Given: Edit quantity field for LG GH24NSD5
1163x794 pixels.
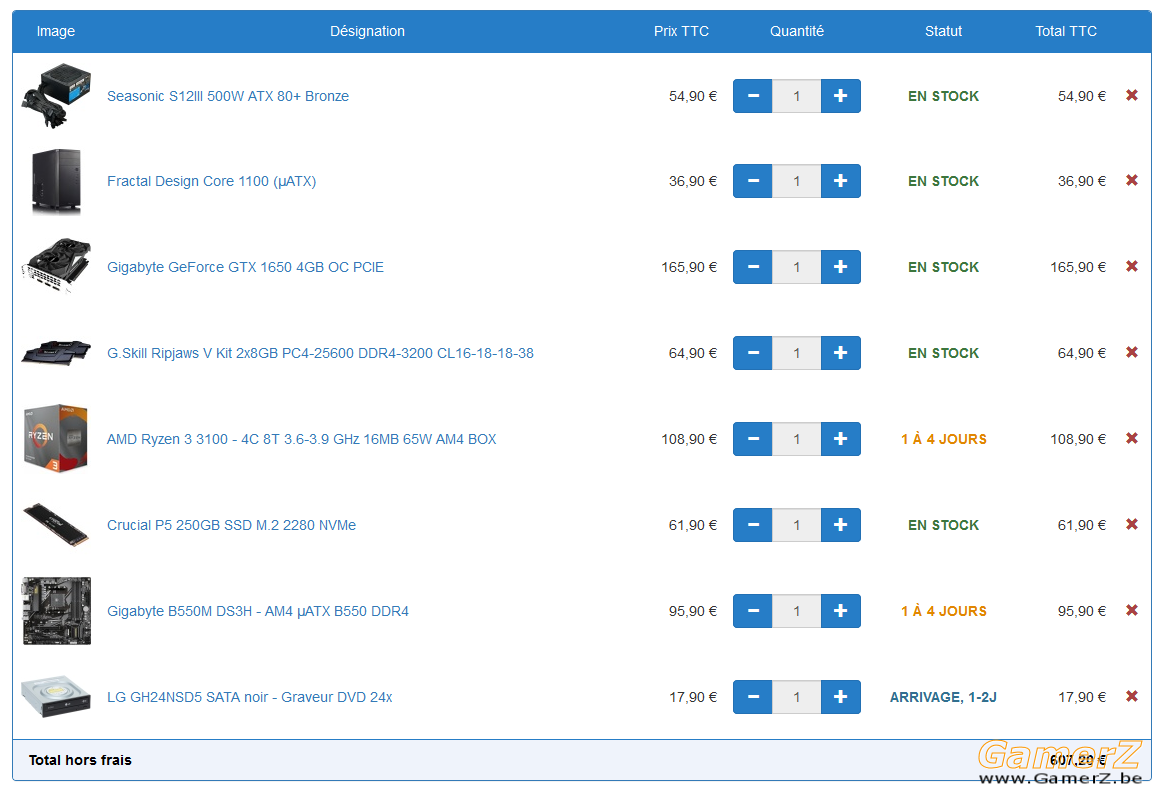Looking at the screenshot, I should 797,697.
